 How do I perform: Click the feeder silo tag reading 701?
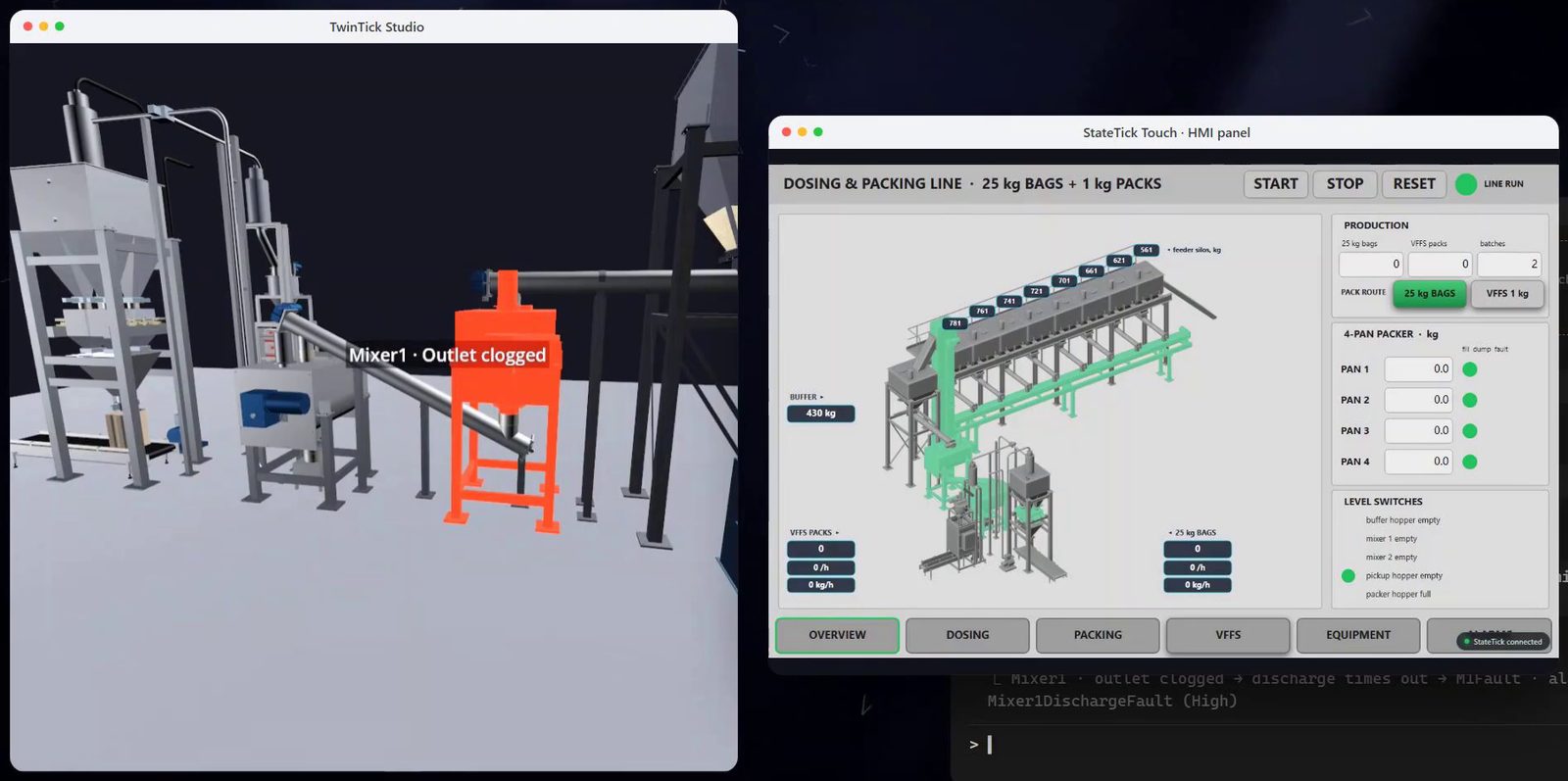coord(1064,281)
